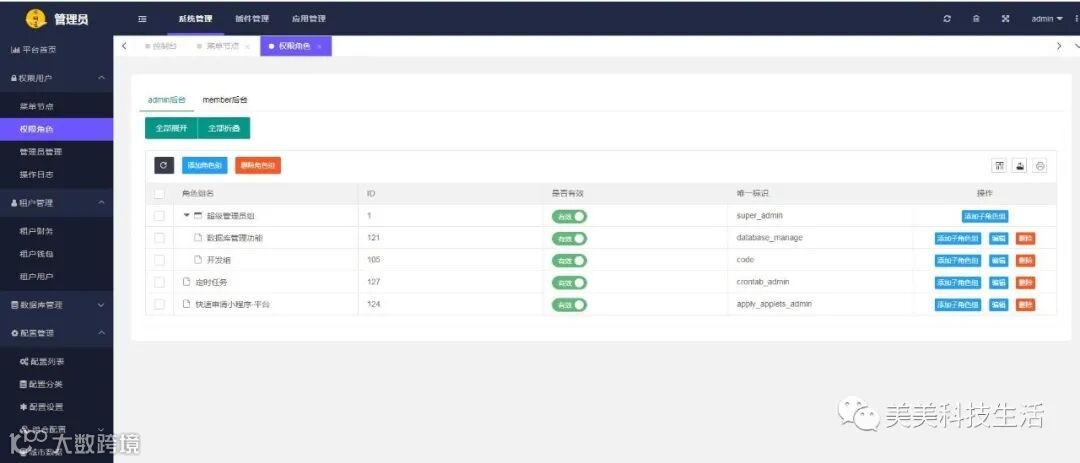
Task: Click the file icon beside 快速申请小程序-平台
Action: (186, 304)
